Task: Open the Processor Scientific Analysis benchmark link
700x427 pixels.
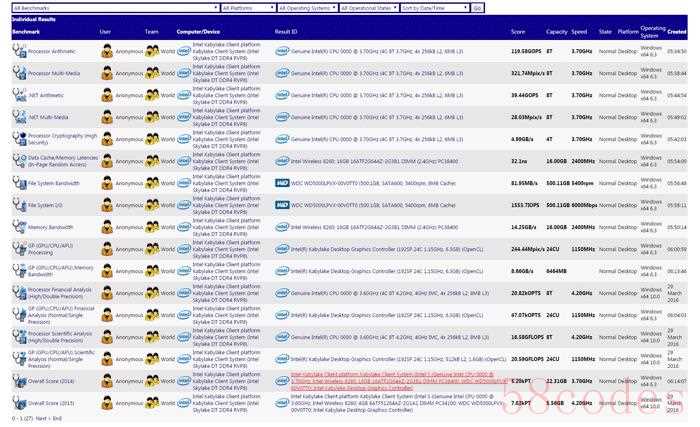Action: click(x=60, y=337)
